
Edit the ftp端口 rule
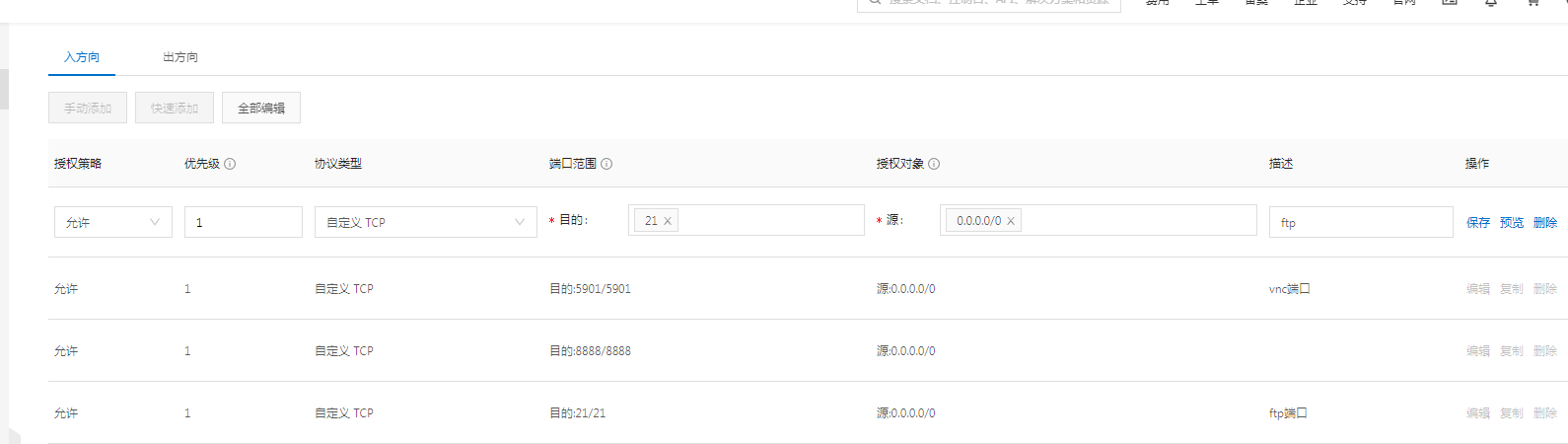[x=1478, y=413]
